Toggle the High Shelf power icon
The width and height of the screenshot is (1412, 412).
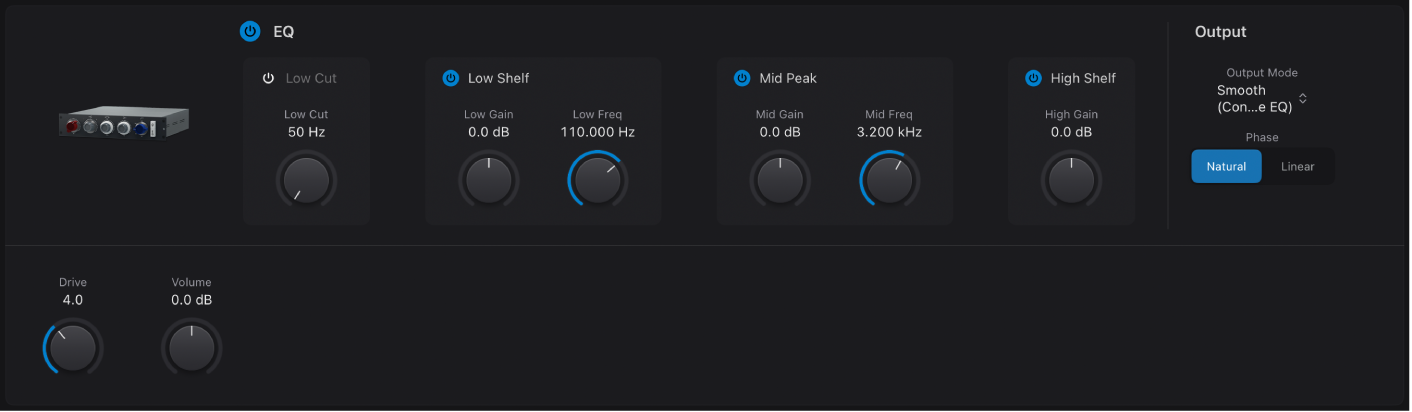pos(1033,78)
